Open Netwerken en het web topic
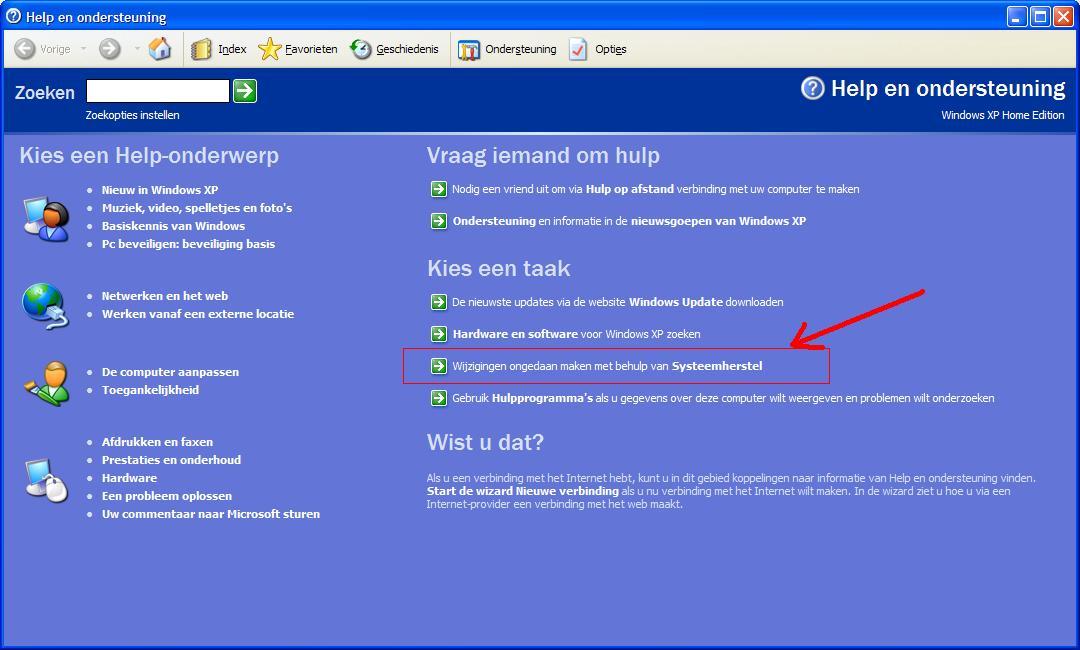Image resolution: width=1080 pixels, height=650 pixels. click(165, 296)
